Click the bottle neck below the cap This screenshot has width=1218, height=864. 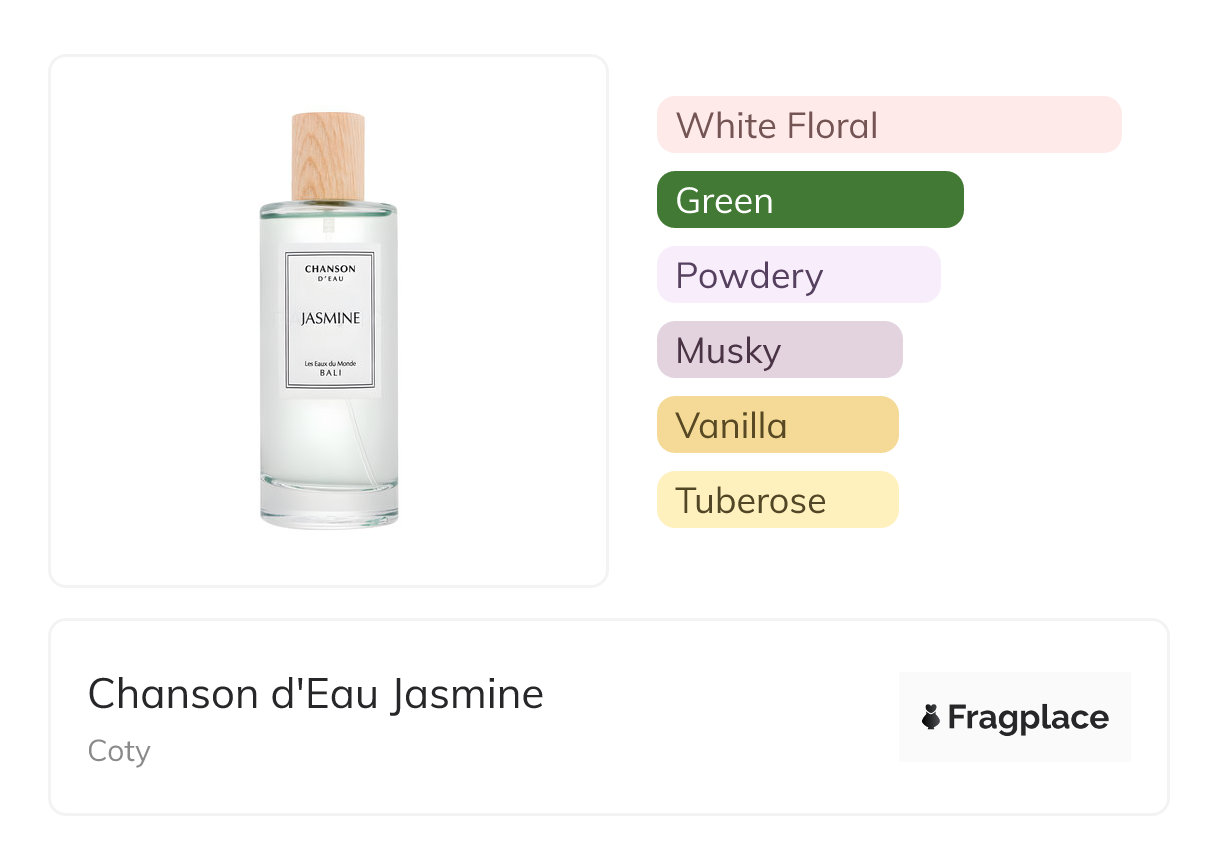click(328, 206)
